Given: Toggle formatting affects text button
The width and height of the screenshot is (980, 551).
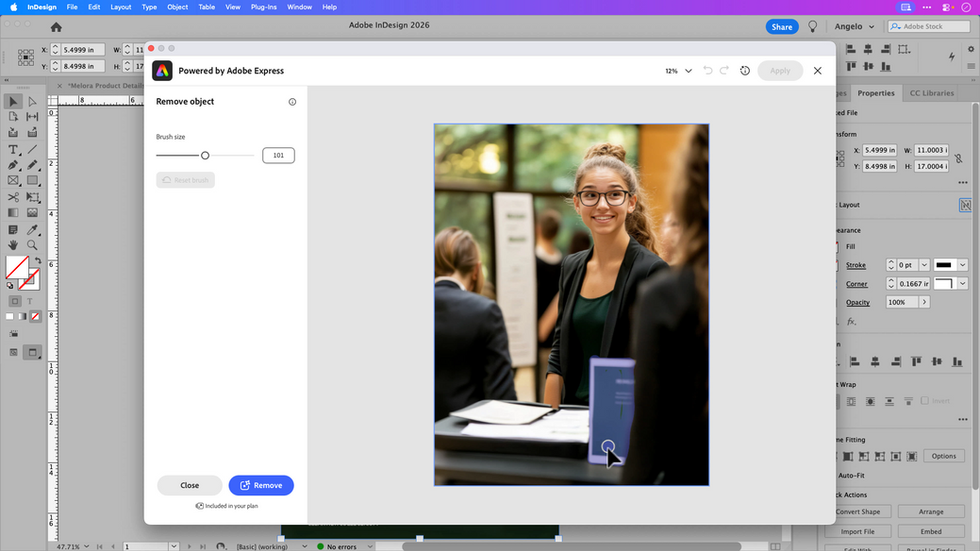Looking at the screenshot, I should (29, 301).
